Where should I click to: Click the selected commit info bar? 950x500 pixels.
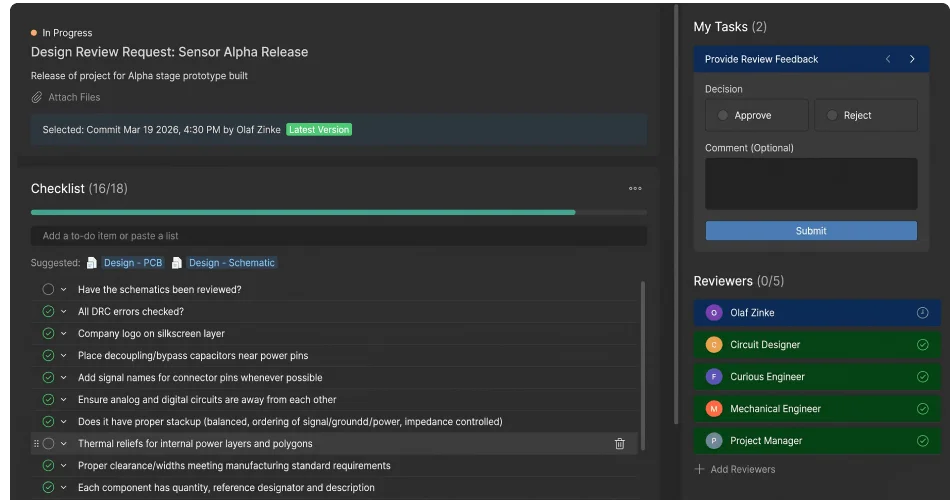click(x=339, y=130)
